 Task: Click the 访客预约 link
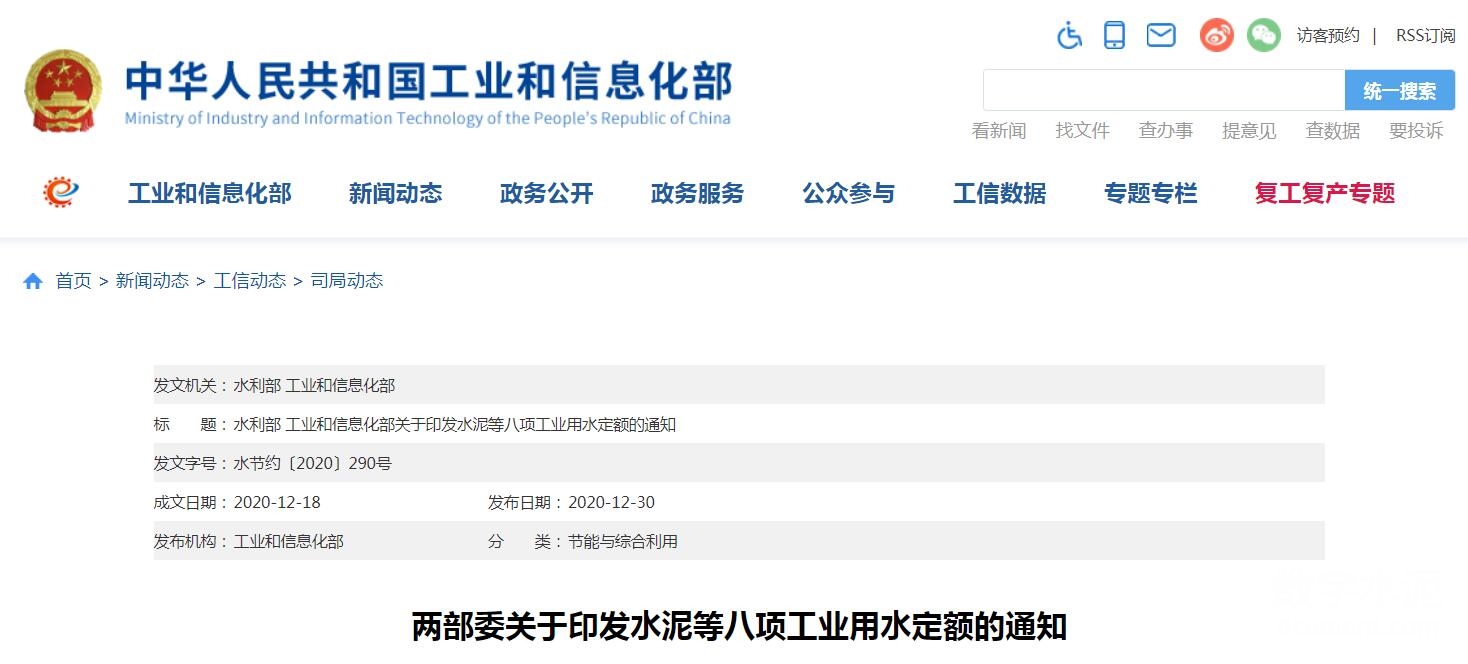1328,36
